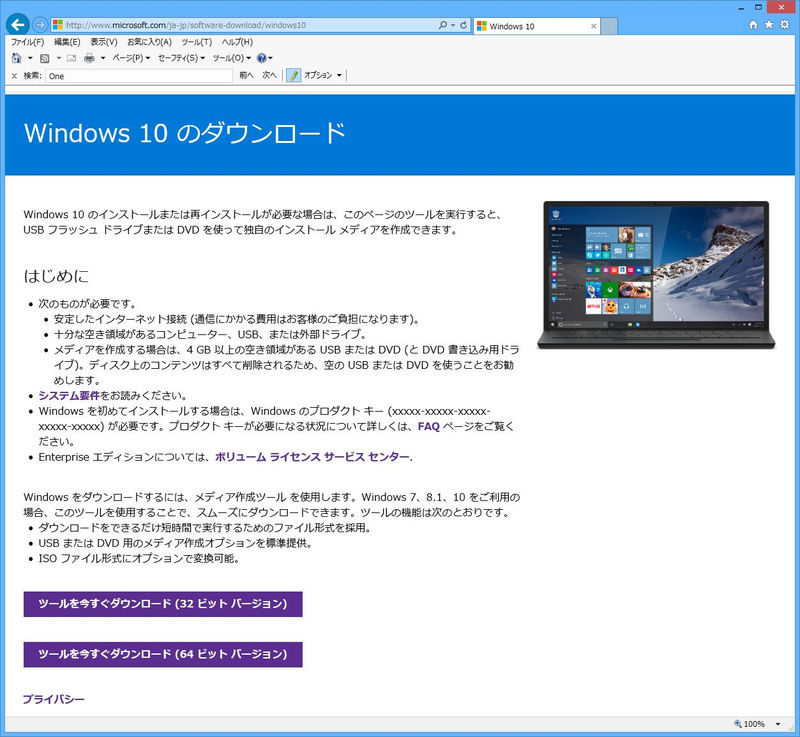
Task: Click 次へ to find next match
Action: pyautogui.click(x=269, y=75)
